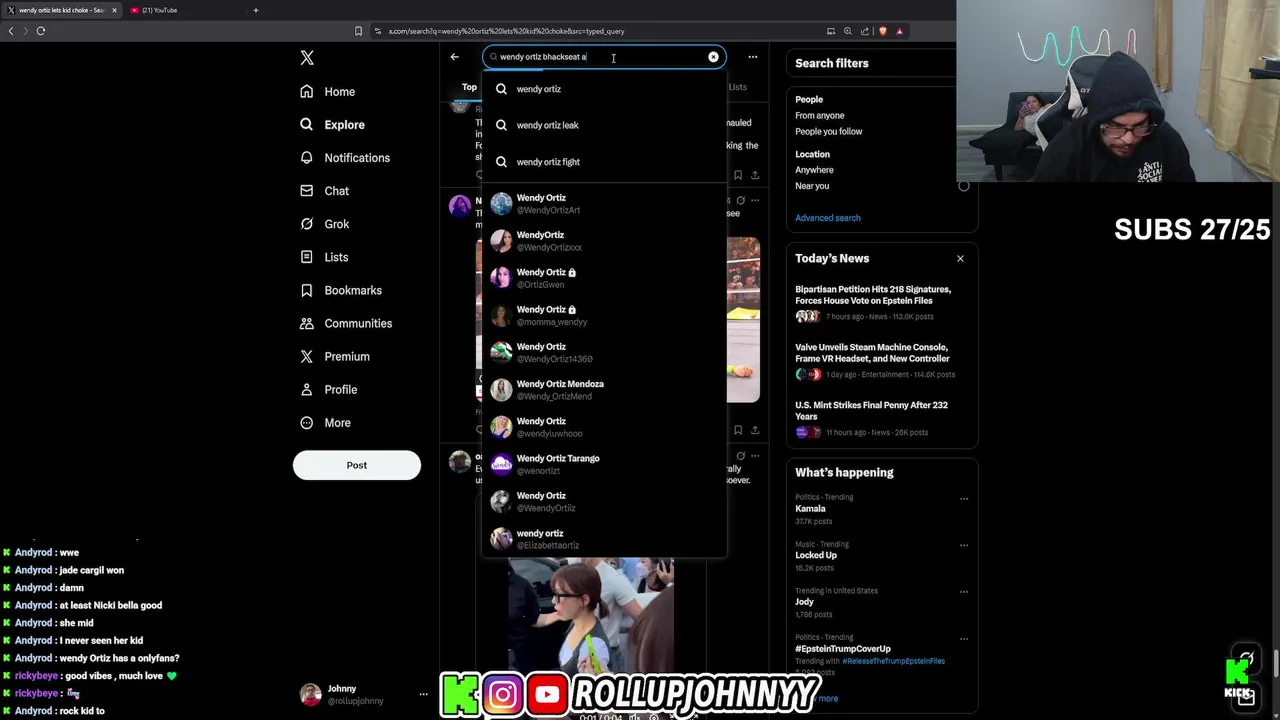Switch to the Lists results tab
The image size is (1280, 720).
click(x=738, y=87)
